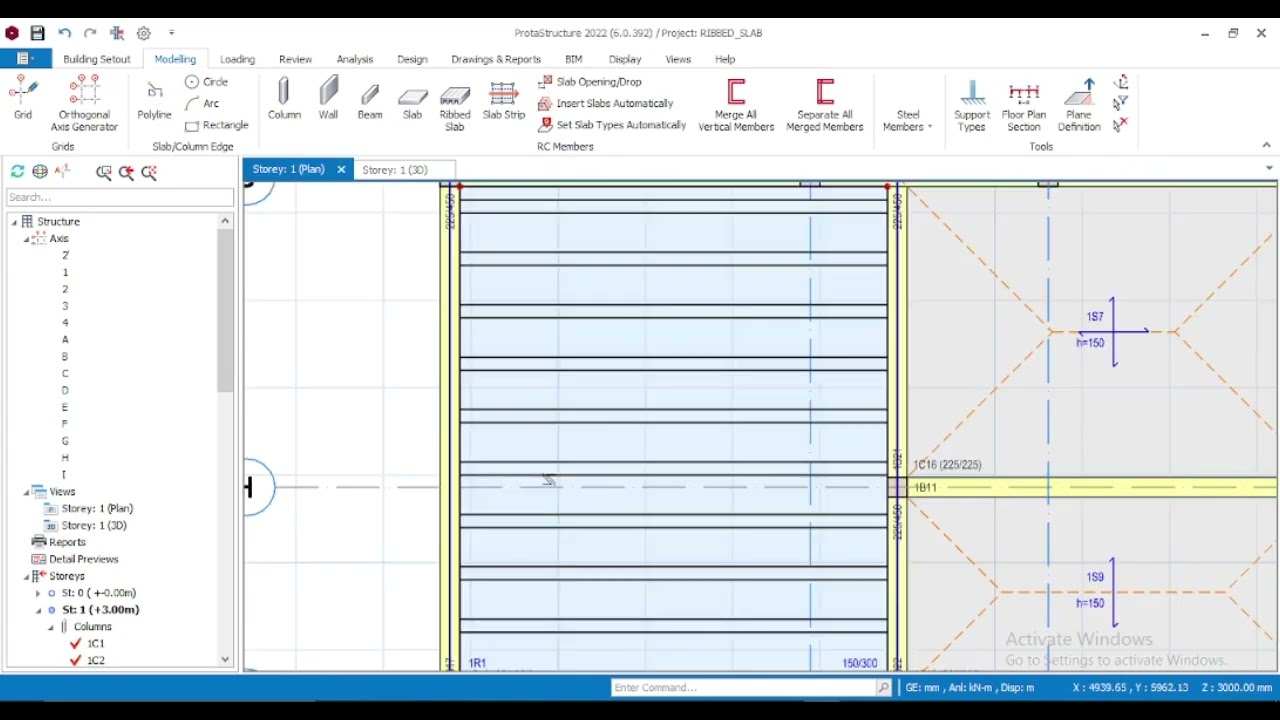Switch to the Loading tab
This screenshot has width=1280, height=720.
[x=237, y=59]
